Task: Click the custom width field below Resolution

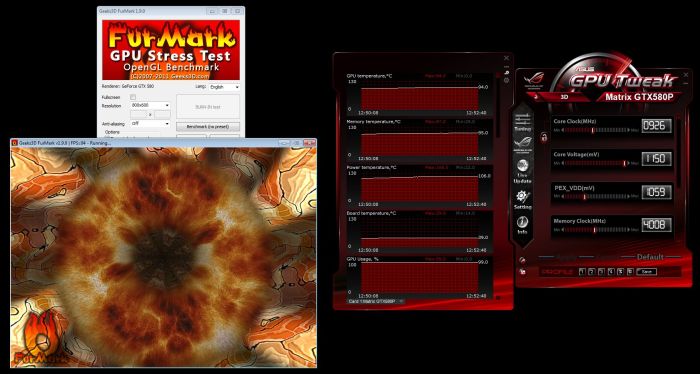Action: point(139,114)
